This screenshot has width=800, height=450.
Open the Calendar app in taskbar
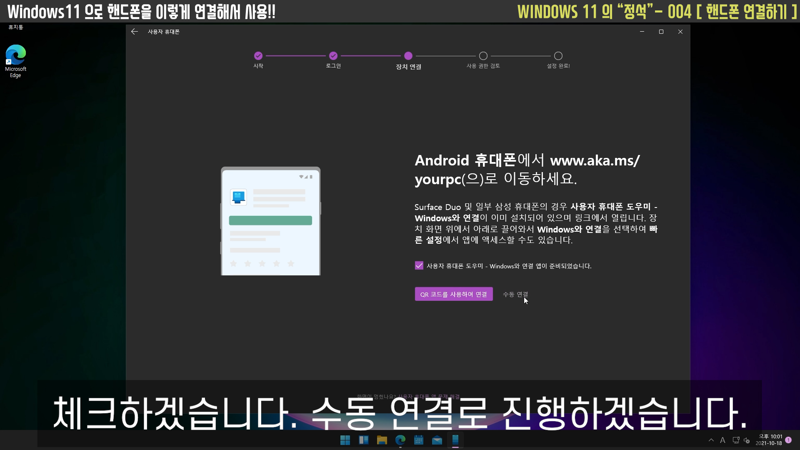click(x=418, y=440)
